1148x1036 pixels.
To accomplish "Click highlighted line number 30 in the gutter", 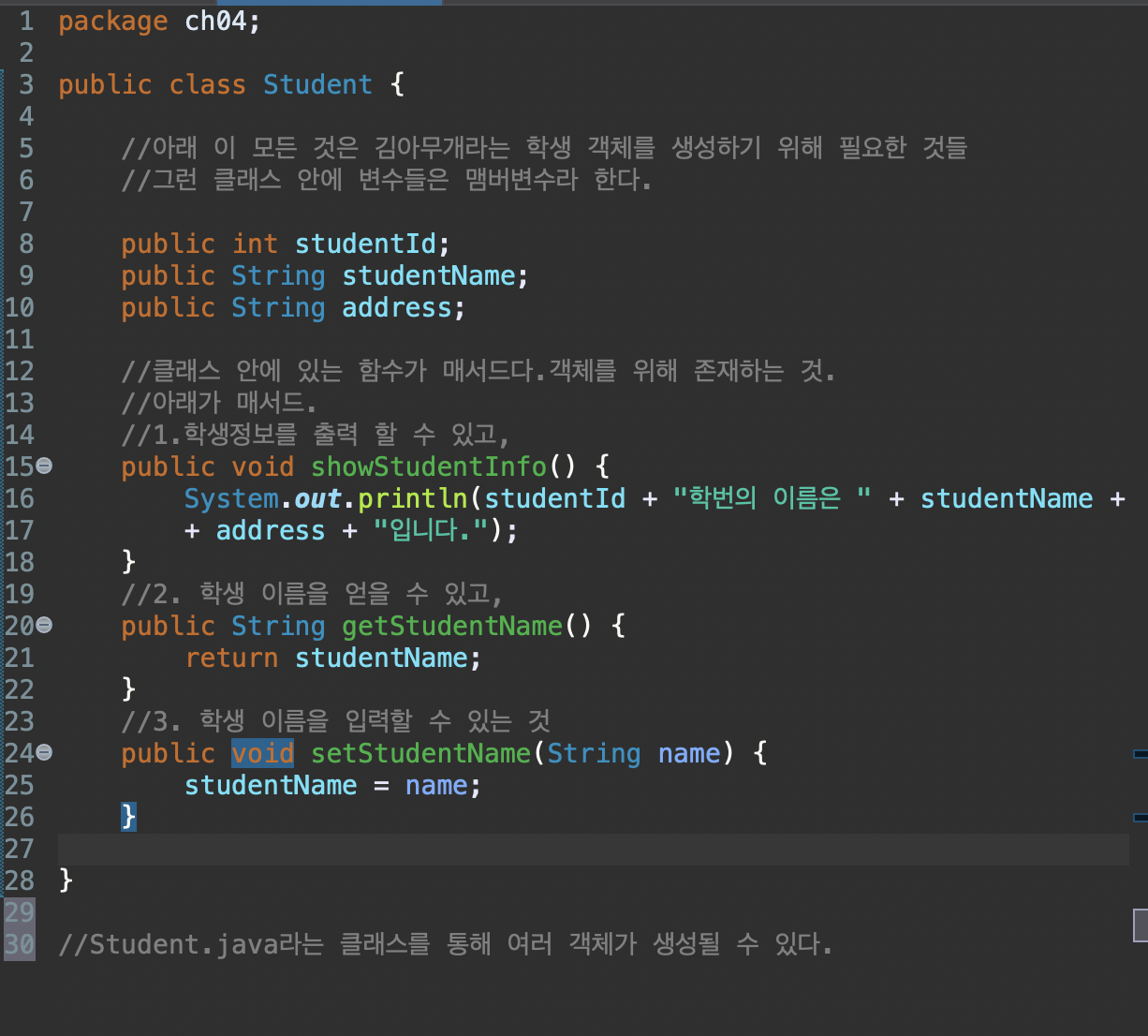I will pyautogui.click(x=19, y=944).
